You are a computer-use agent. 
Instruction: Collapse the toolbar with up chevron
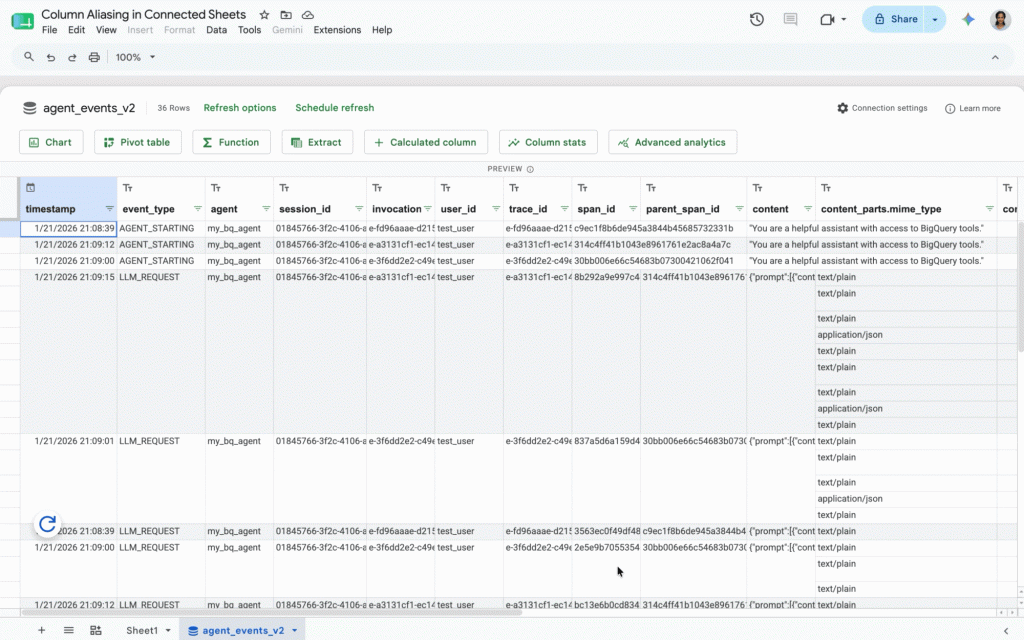click(x=995, y=57)
